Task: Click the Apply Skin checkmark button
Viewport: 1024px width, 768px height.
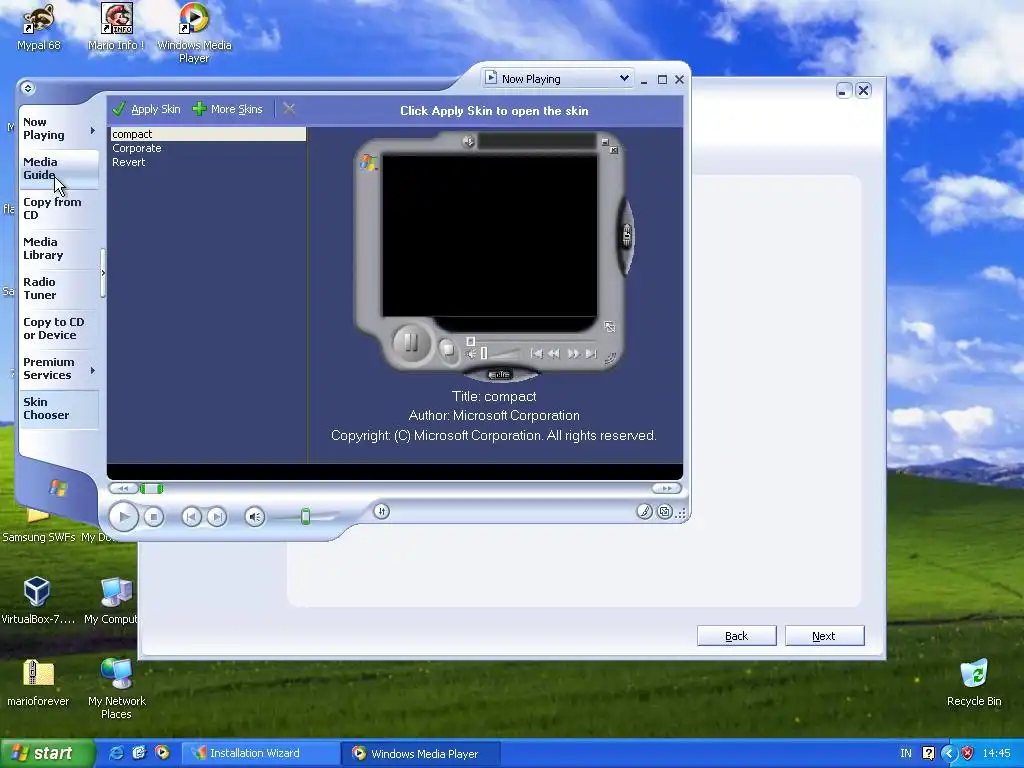Action: 146,109
